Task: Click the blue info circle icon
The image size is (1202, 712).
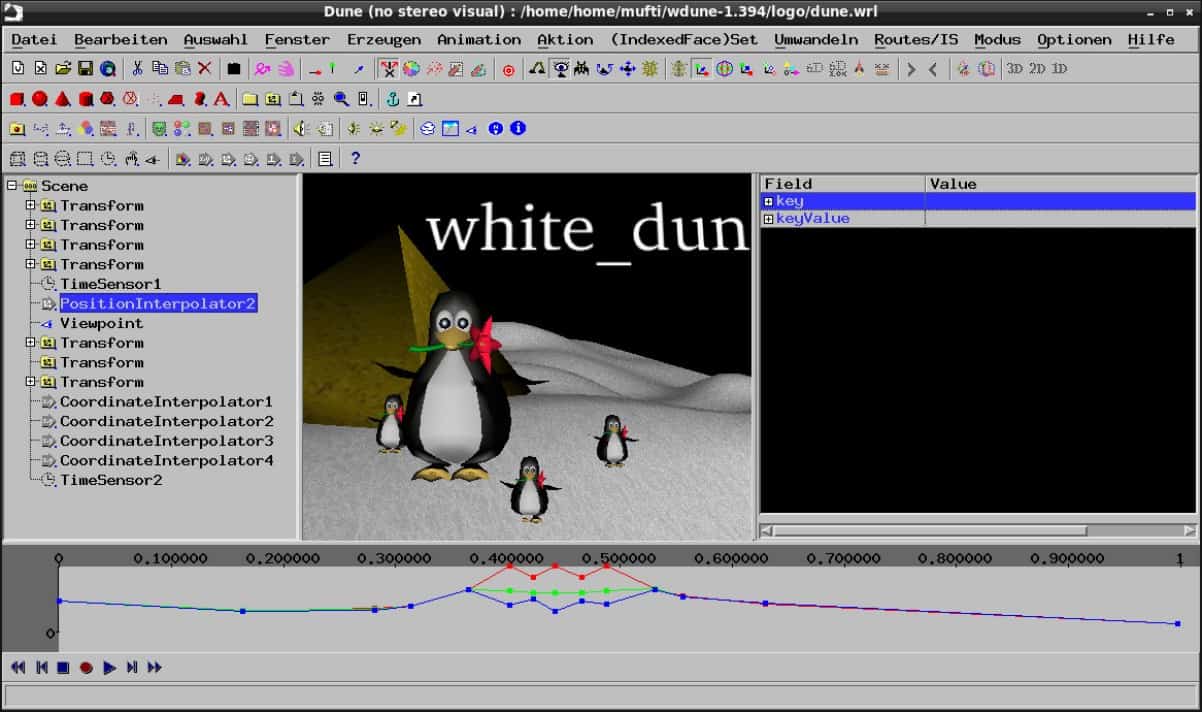Action: pyautogui.click(x=518, y=128)
